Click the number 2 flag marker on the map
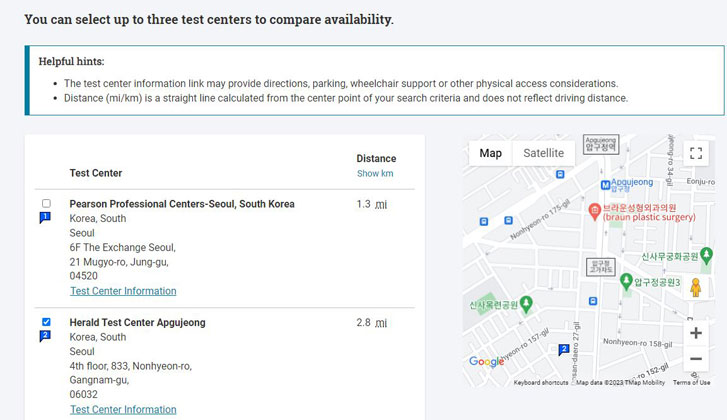Screen dimensions: 727x420 pos(563,350)
